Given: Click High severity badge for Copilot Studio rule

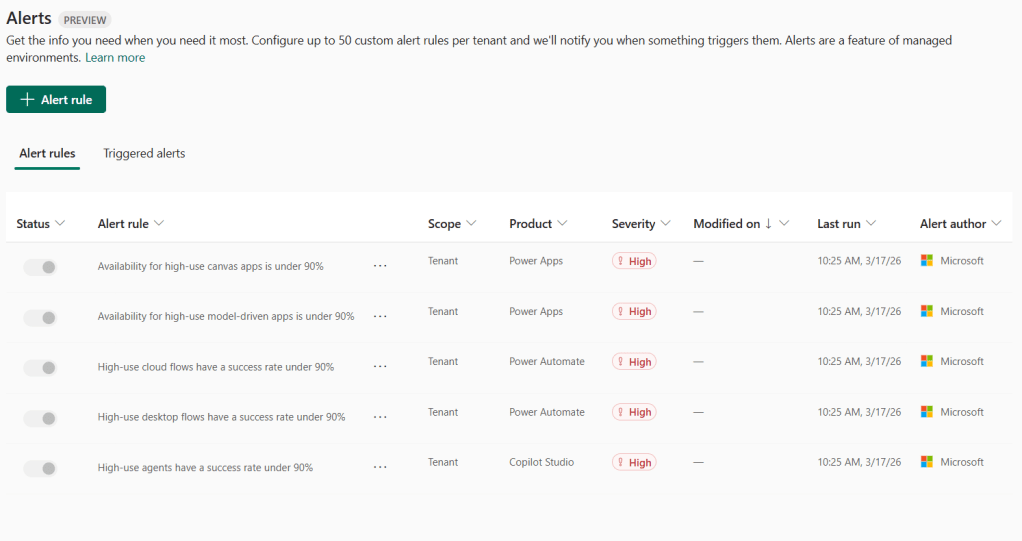Looking at the screenshot, I should tap(634, 463).
